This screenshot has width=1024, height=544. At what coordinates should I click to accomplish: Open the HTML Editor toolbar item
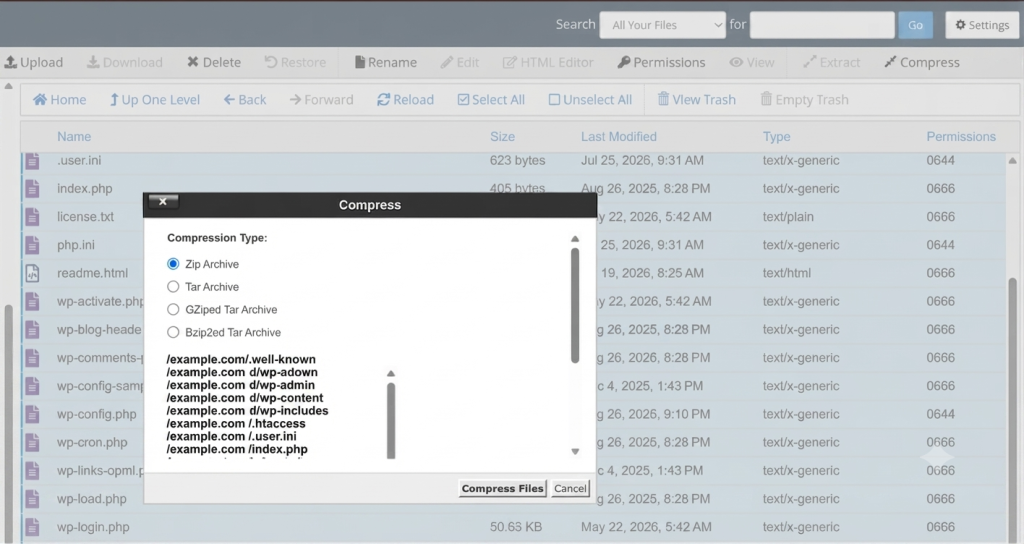pyautogui.click(x=548, y=62)
